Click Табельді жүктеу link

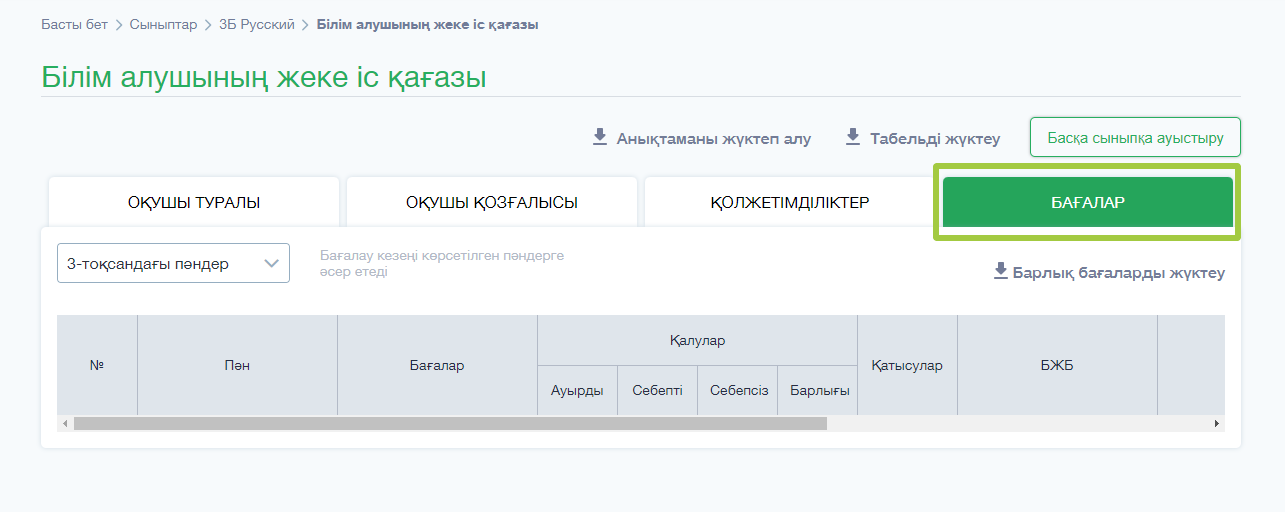(x=935, y=139)
